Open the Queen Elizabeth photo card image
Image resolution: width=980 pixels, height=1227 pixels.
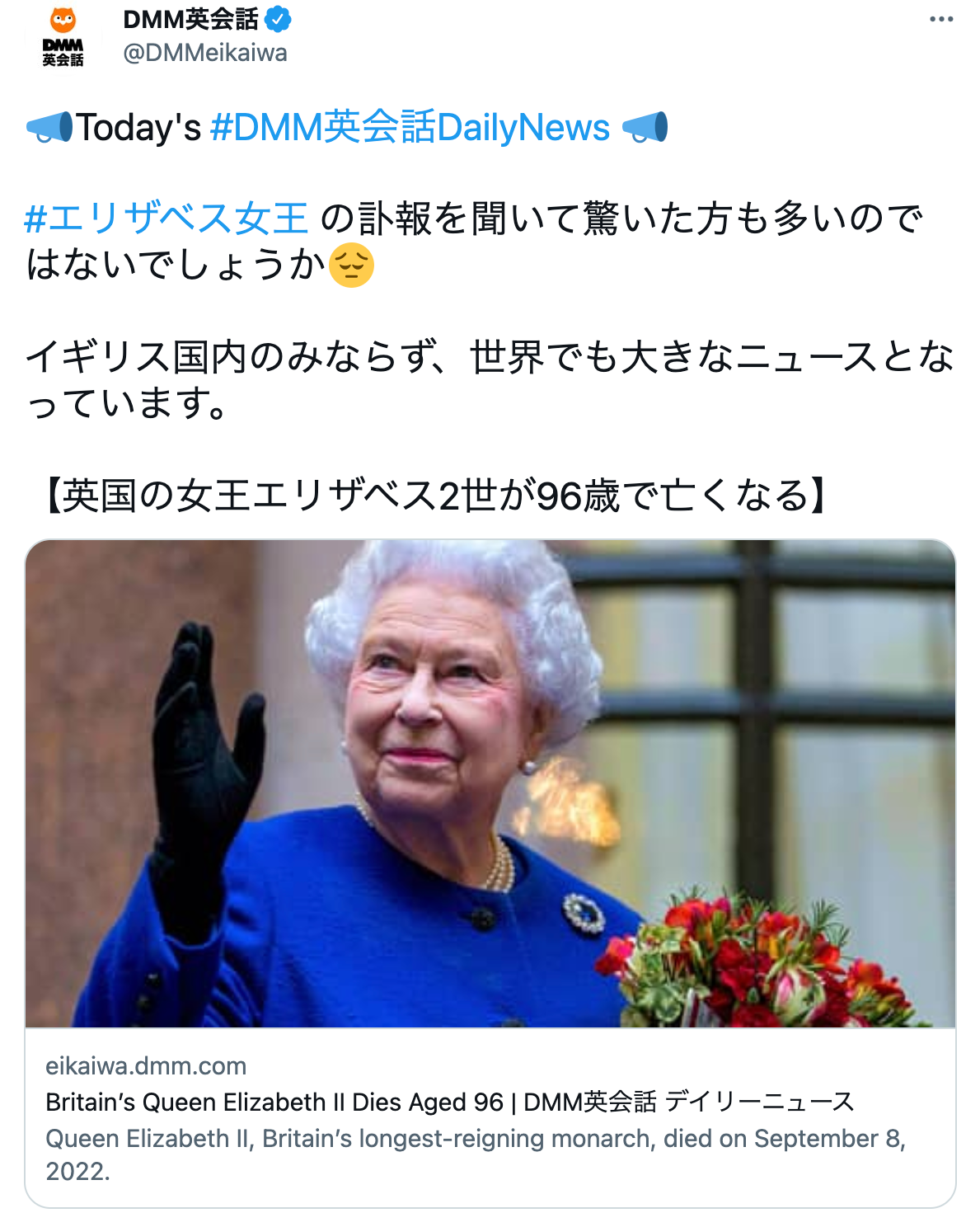[x=490, y=783]
